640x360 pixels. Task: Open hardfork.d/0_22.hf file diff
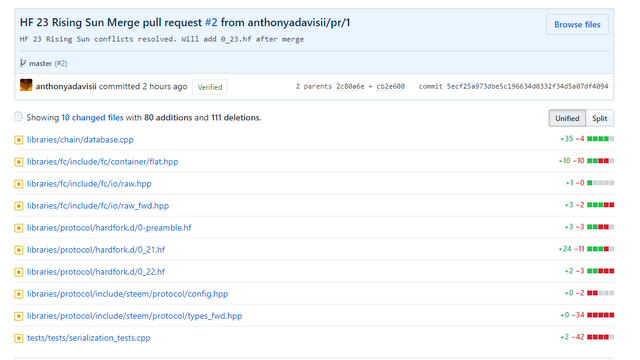click(96, 272)
